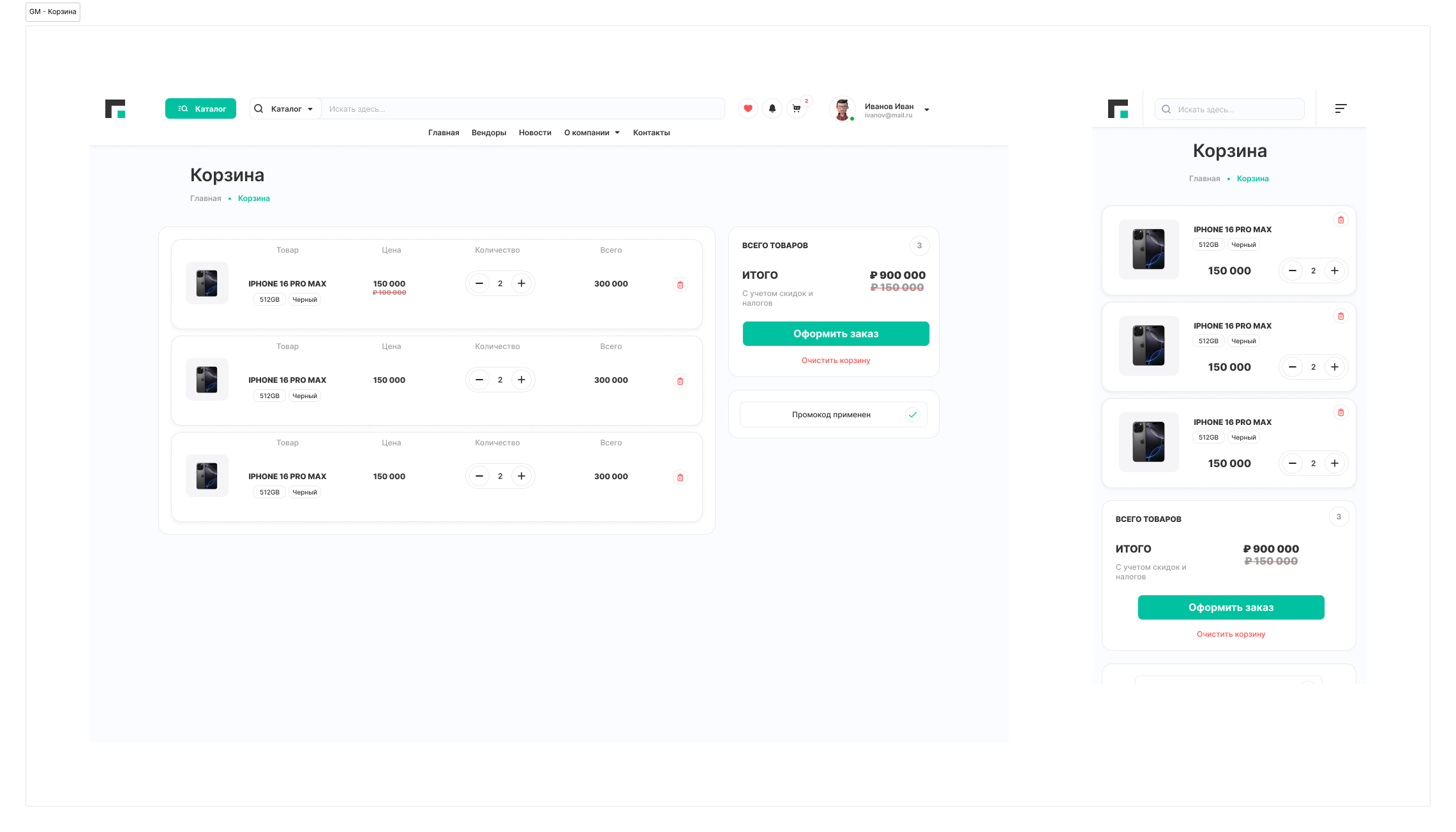Click the trash icon on the third cart row
This screenshot has height=832, width=1456.
point(680,477)
